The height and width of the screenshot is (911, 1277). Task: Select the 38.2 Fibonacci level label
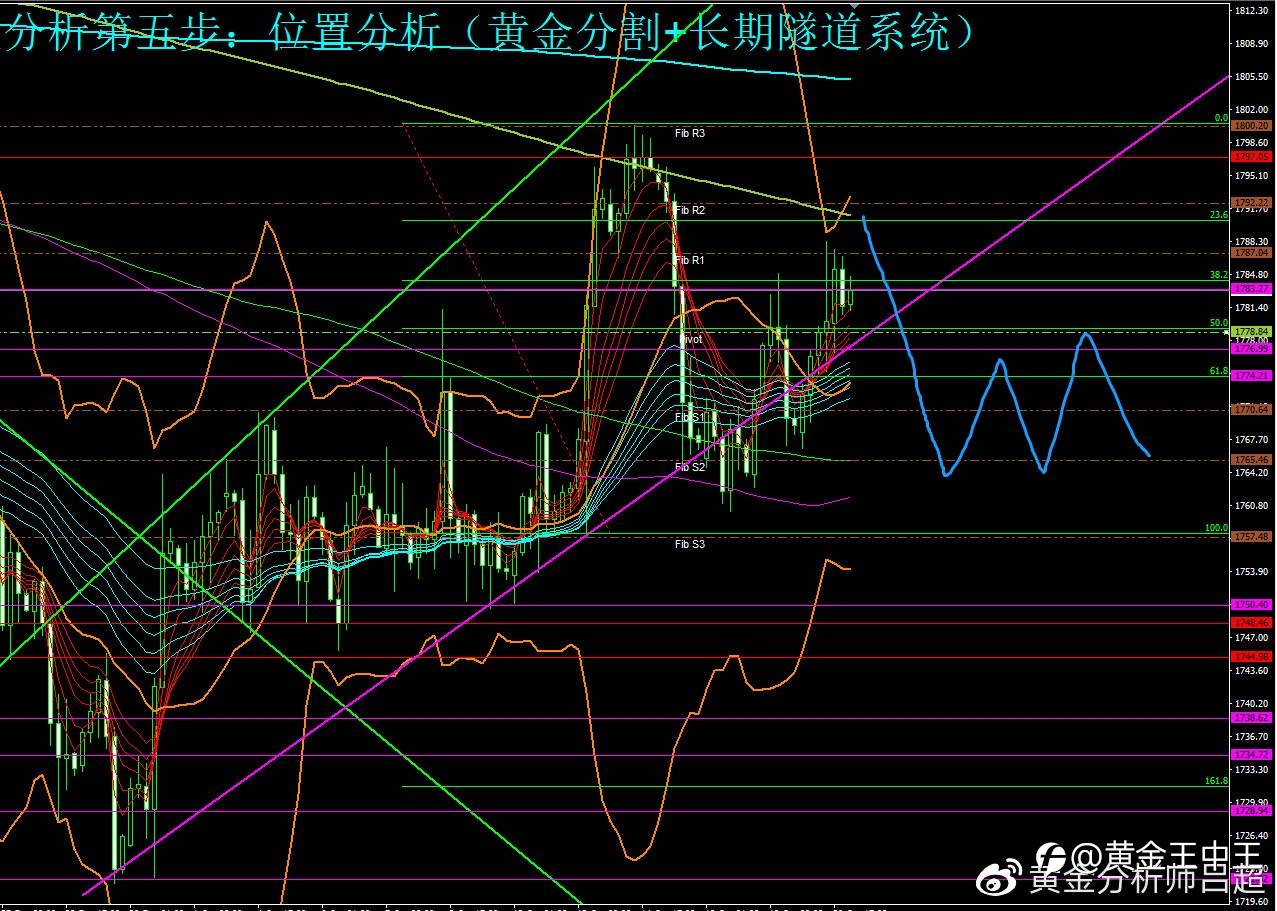[x=1218, y=274]
